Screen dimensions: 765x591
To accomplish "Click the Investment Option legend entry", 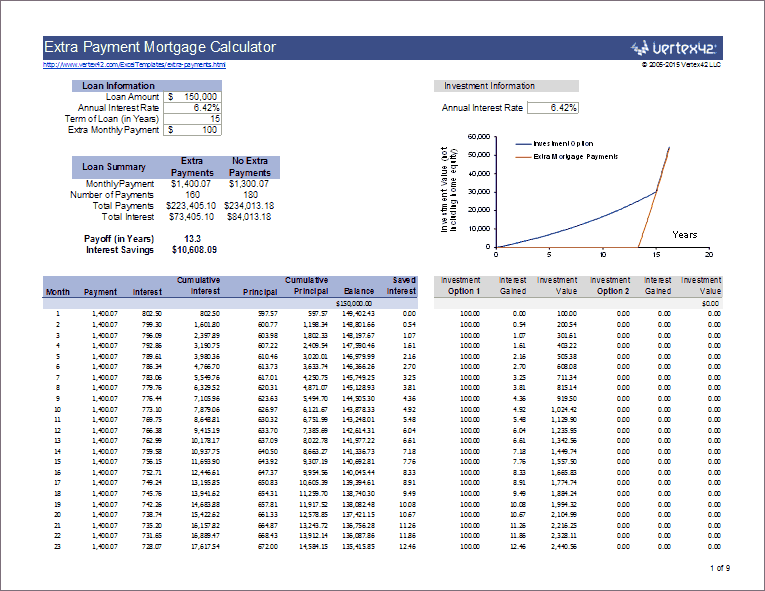I will (x=562, y=143).
